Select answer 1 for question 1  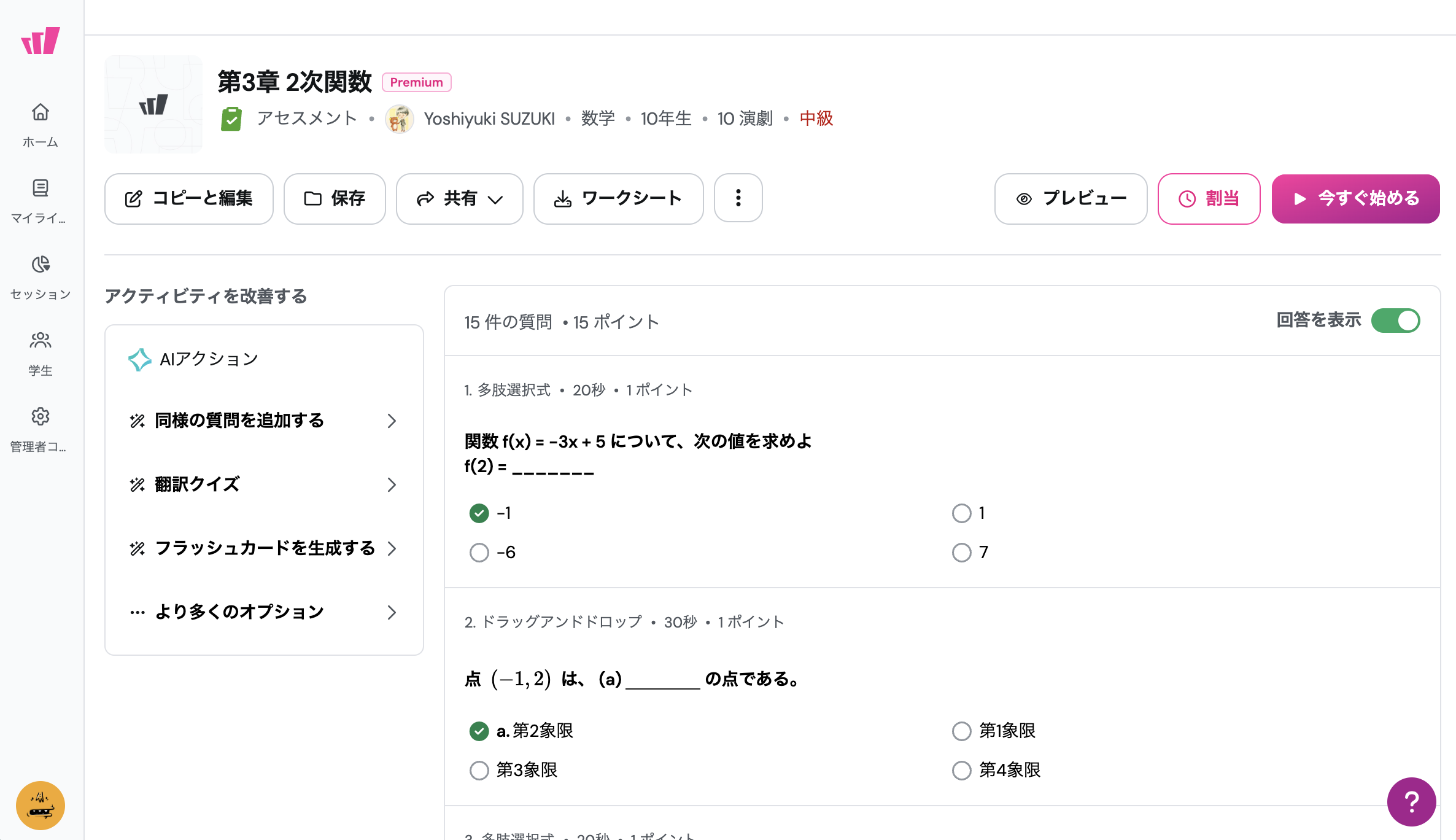962,513
